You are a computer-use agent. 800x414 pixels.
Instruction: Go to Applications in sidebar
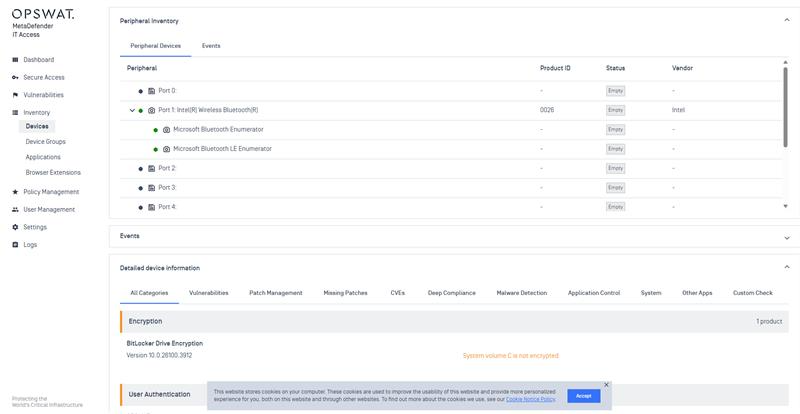43,157
